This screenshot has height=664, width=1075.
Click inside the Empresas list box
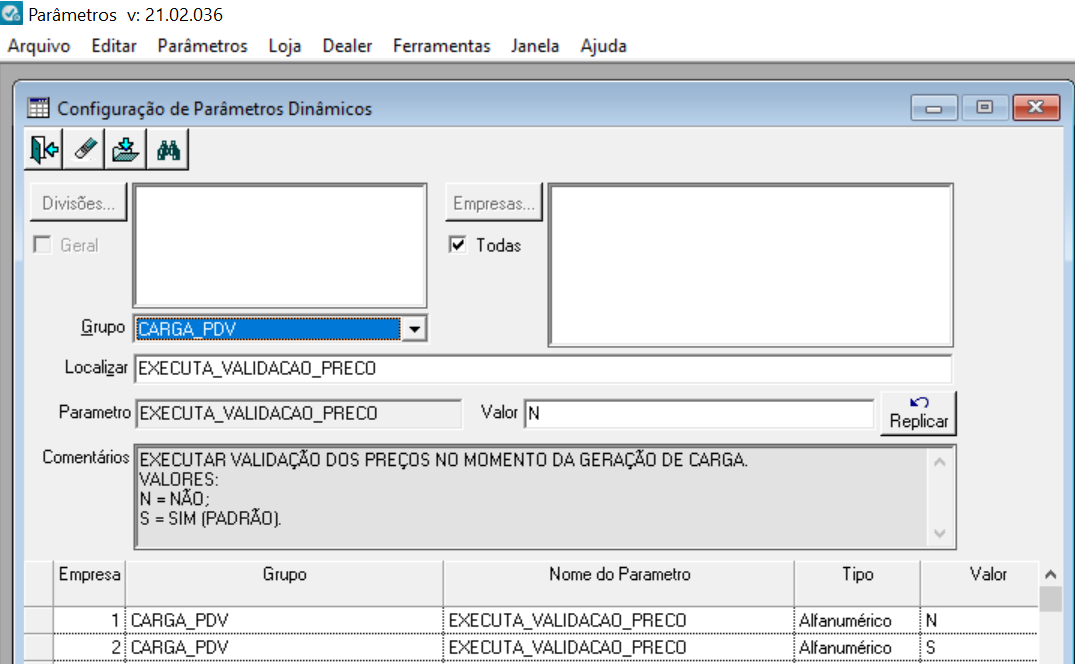751,265
